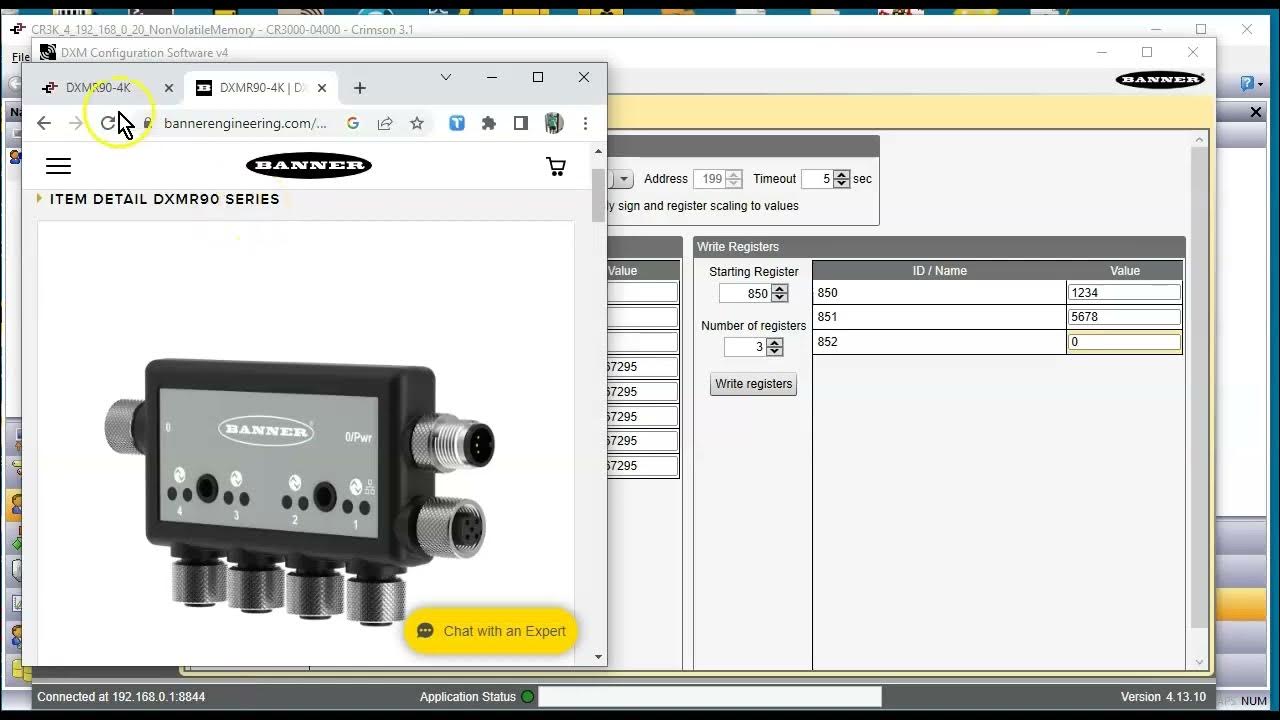The width and height of the screenshot is (1280, 720).
Task: Open the Banner site hamburger menu
Action: click(59, 166)
